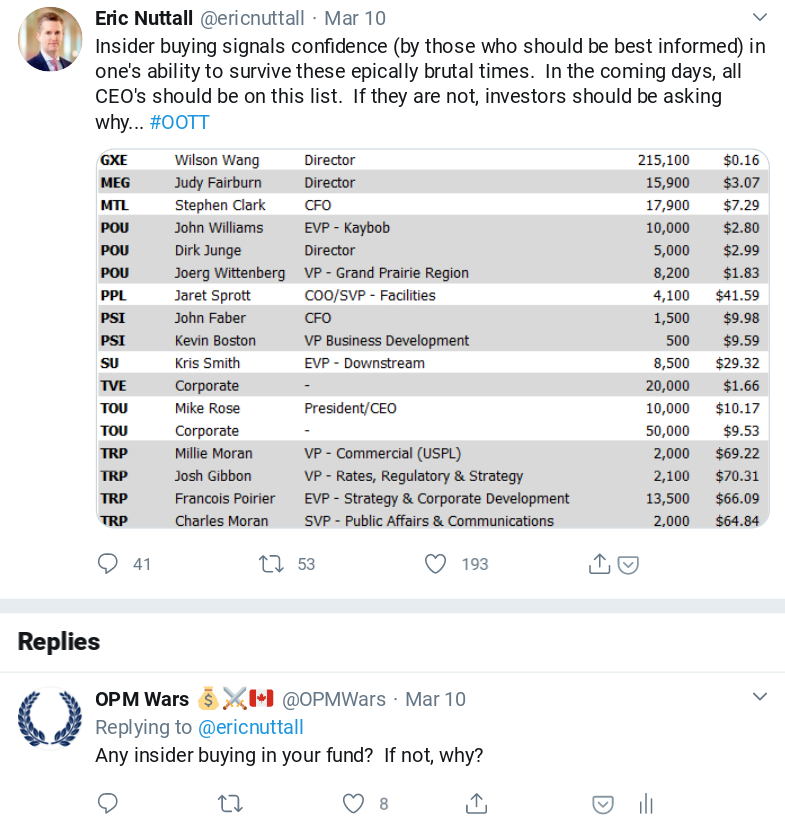Open the #OOTT hashtag link
This screenshot has height=836, width=785.
pos(179,122)
